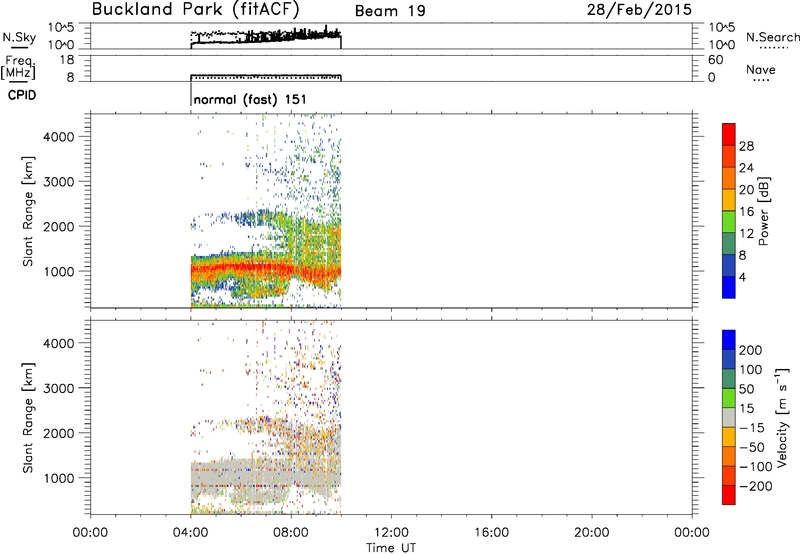800x554 pixels.
Task: Click the 'N.Search' legend label
Action: pyautogui.click(x=773, y=37)
